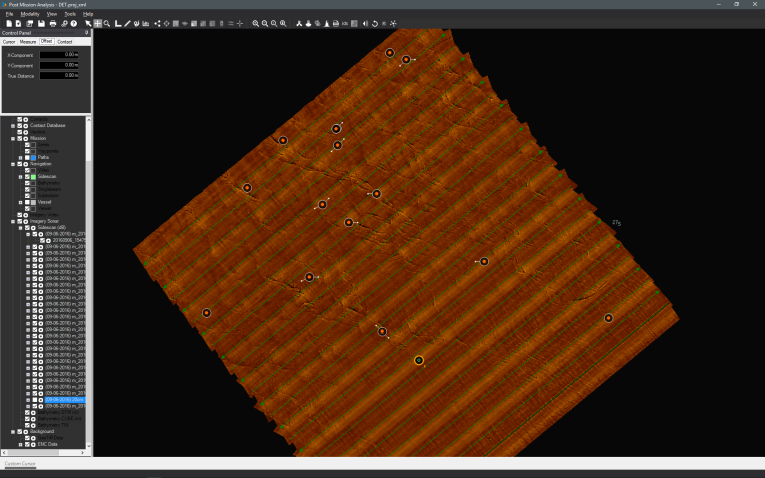The width and height of the screenshot is (765, 478).
Task: Click the target reticle toolbar icon
Action: click(166, 23)
